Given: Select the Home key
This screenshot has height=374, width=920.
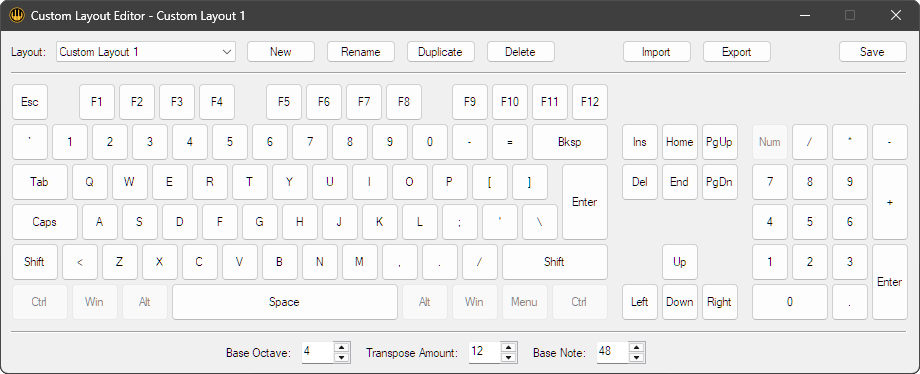Looking at the screenshot, I should (x=679, y=142).
